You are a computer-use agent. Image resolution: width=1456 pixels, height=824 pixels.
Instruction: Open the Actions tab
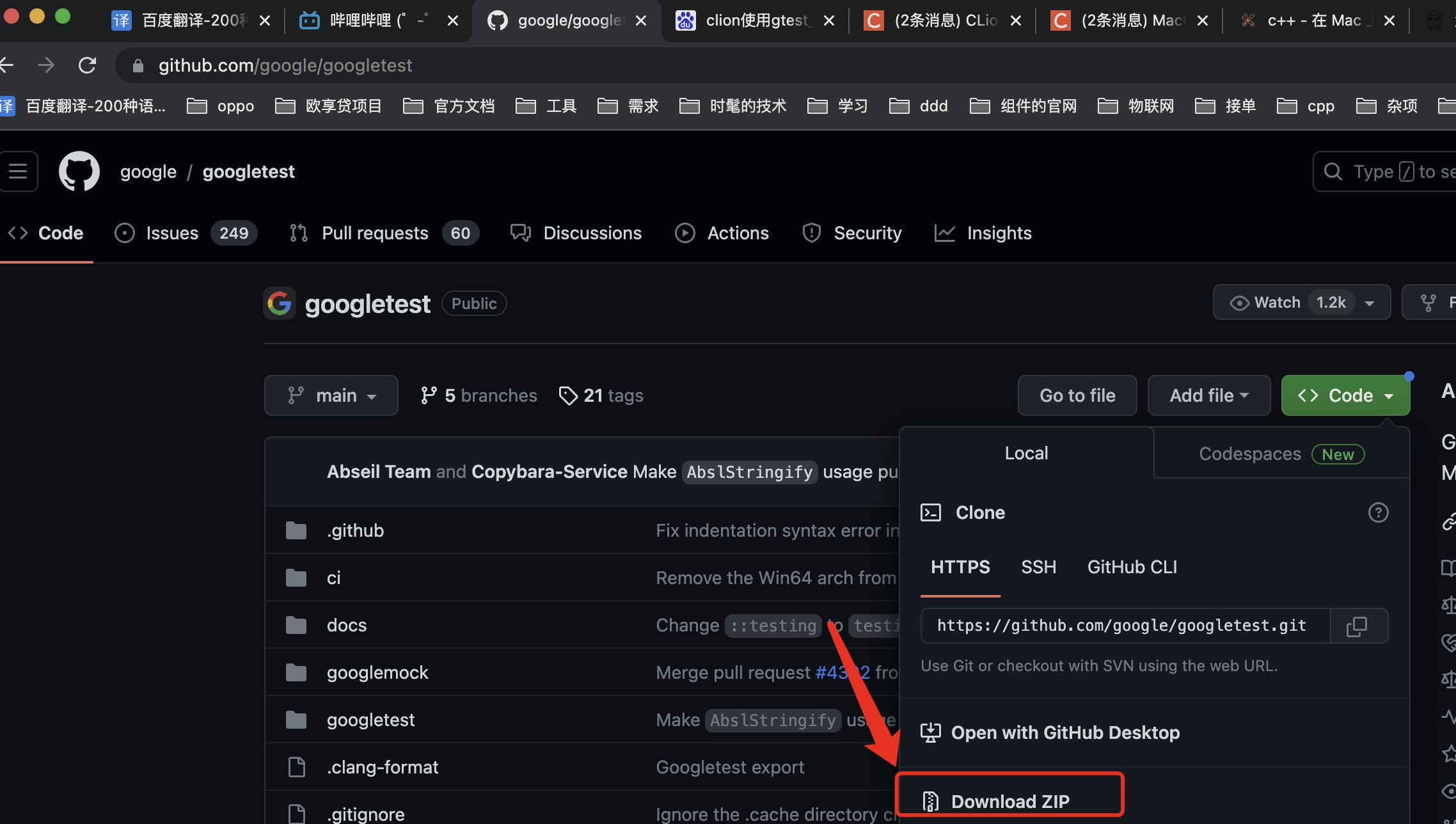click(x=722, y=233)
